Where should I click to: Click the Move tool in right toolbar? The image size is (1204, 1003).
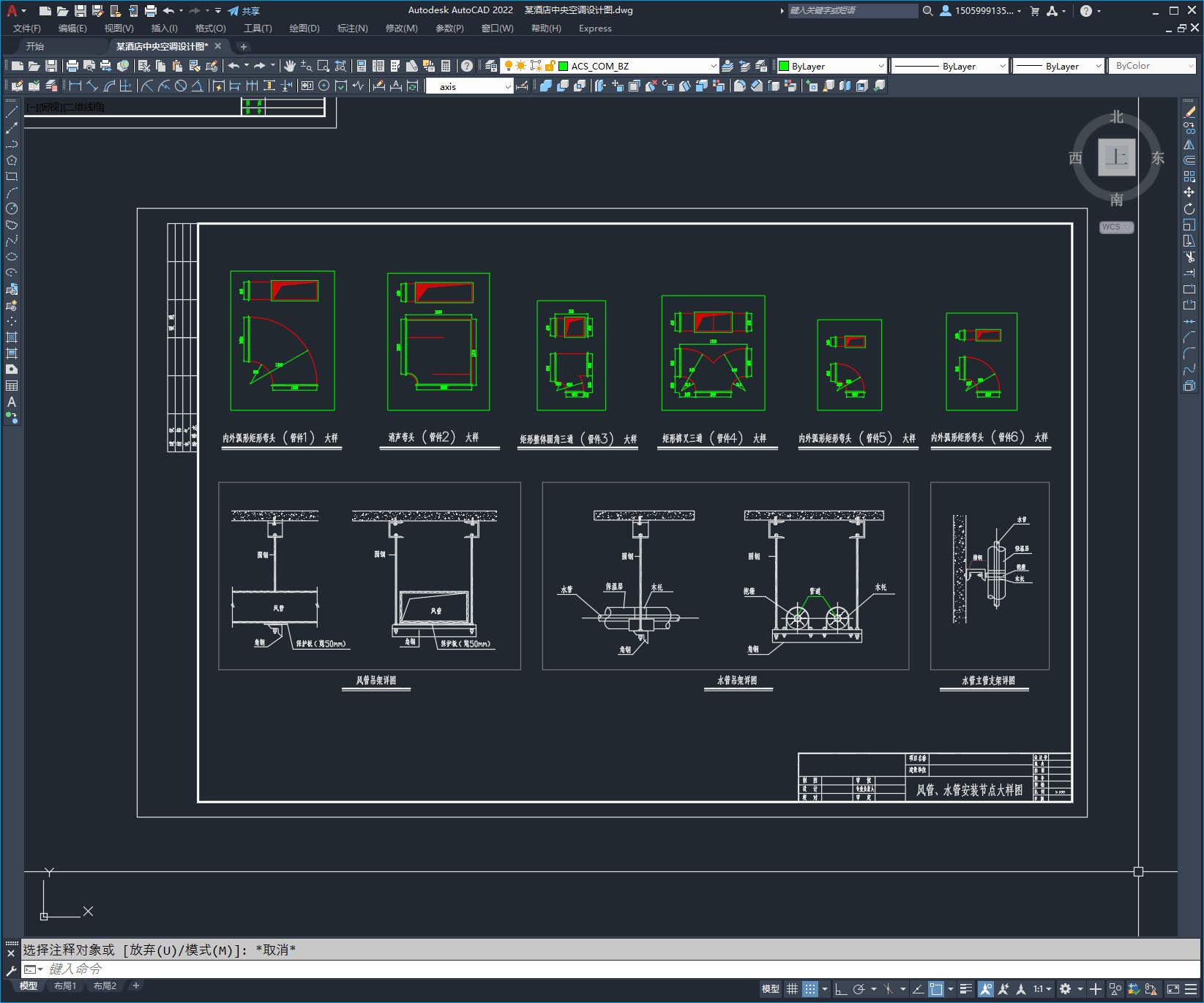point(1189,192)
